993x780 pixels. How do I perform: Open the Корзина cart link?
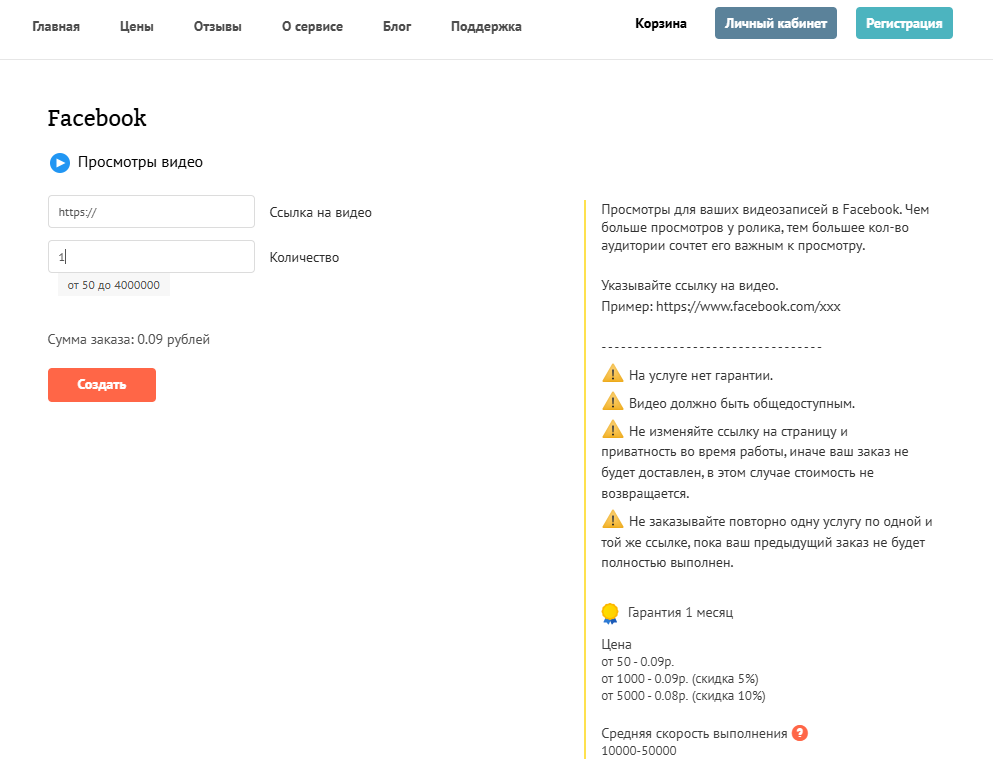pyautogui.click(x=661, y=23)
